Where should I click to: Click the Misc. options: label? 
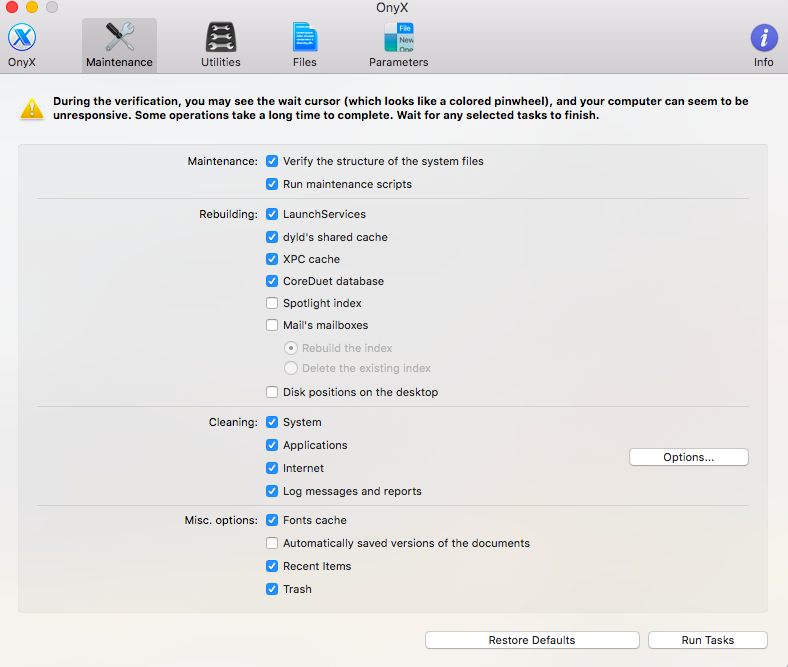[221, 520]
